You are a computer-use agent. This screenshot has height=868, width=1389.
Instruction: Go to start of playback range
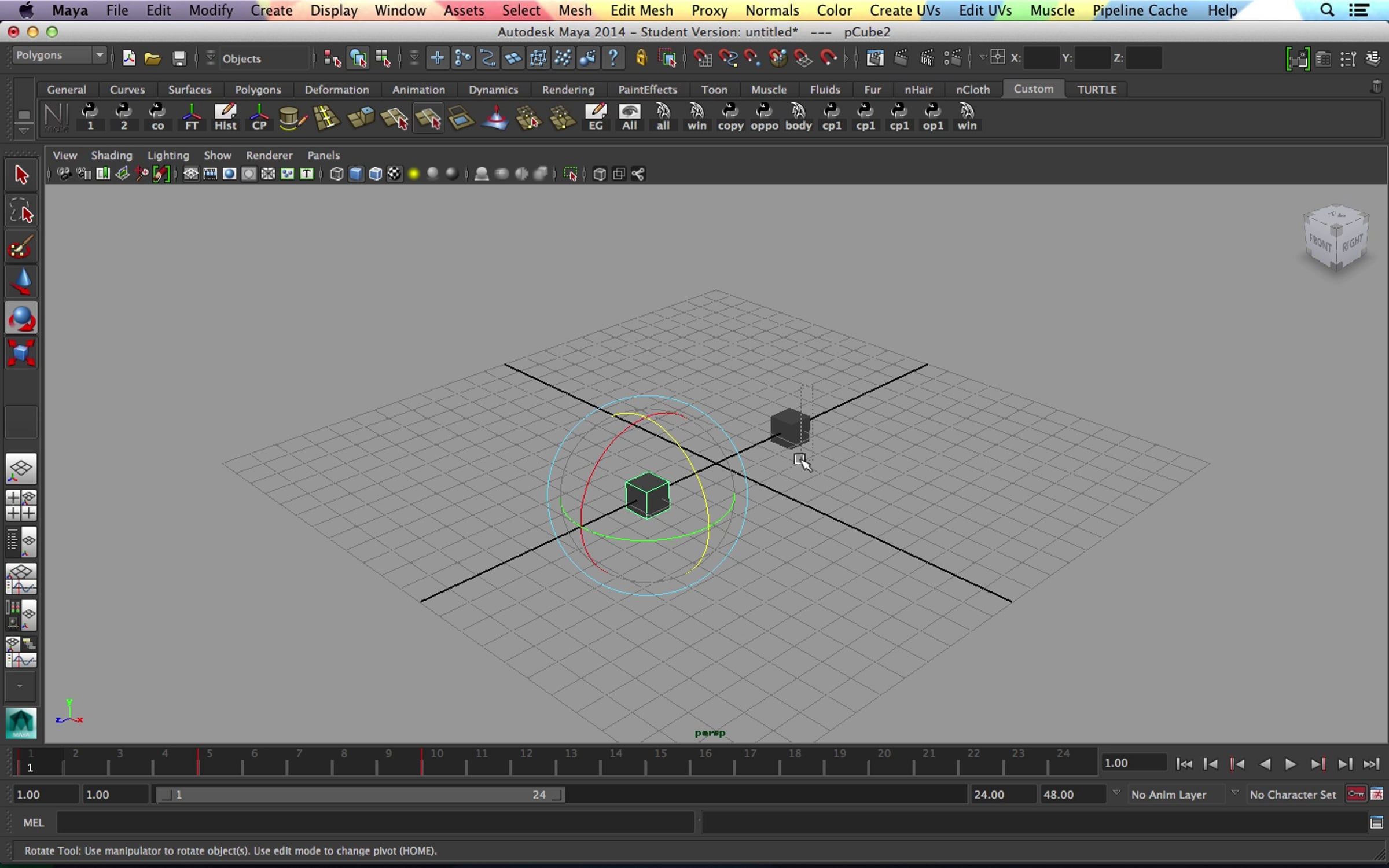click(1184, 764)
